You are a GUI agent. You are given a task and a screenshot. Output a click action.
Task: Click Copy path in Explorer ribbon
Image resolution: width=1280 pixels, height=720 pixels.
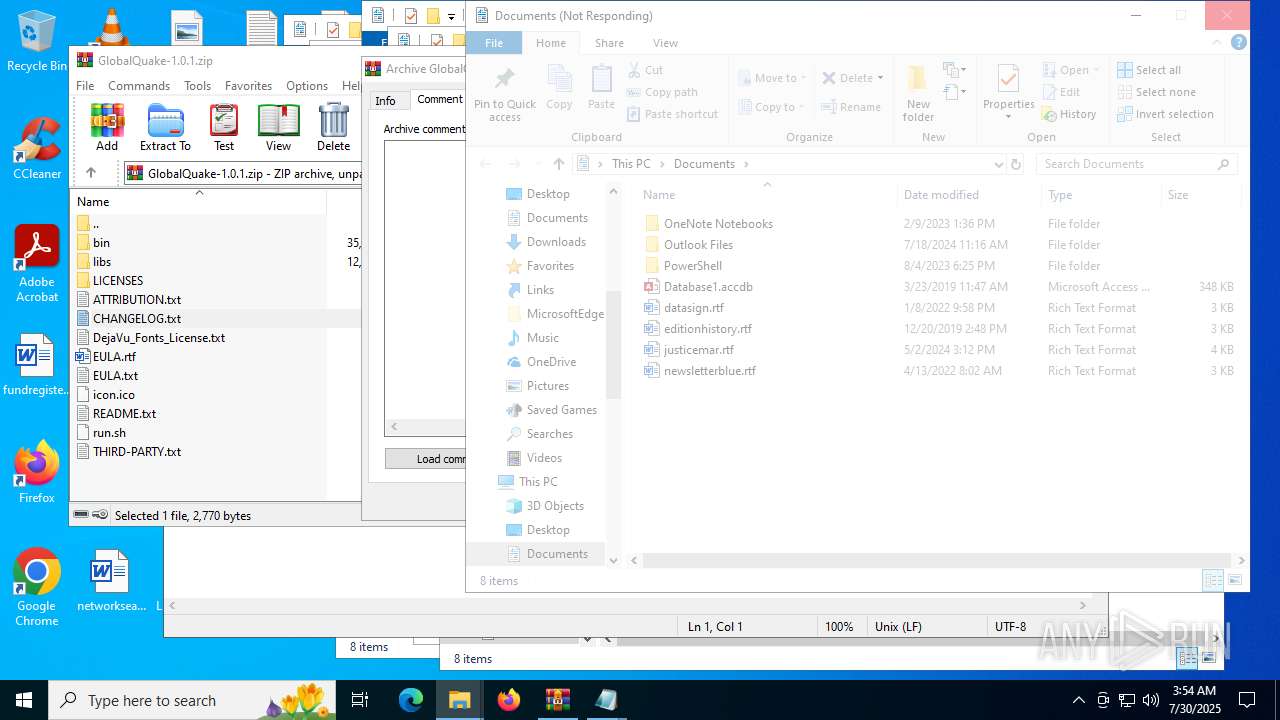[662, 92]
